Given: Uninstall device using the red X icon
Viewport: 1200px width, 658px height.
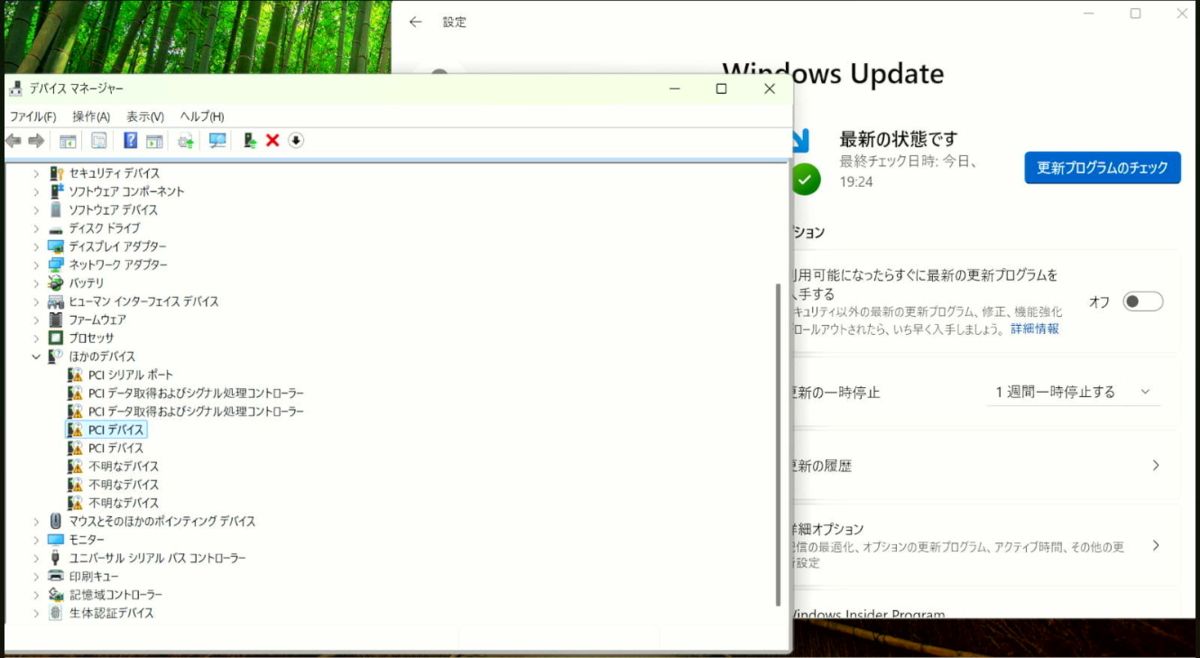Looking at the screenshot, I should [272, 141].
